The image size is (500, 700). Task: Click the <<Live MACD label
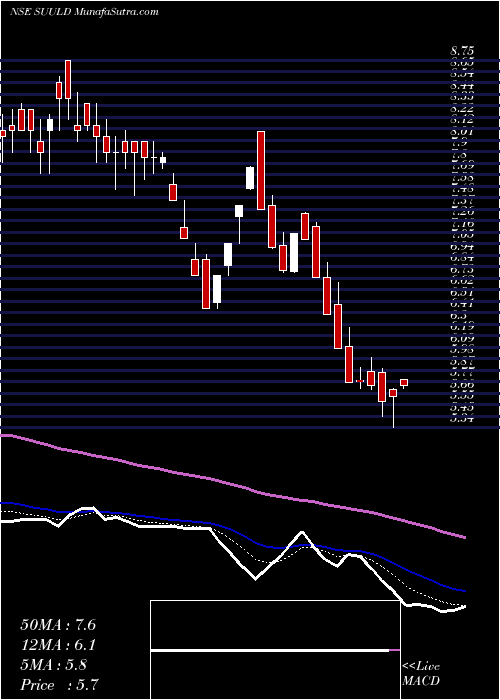(x=421, y=674)
